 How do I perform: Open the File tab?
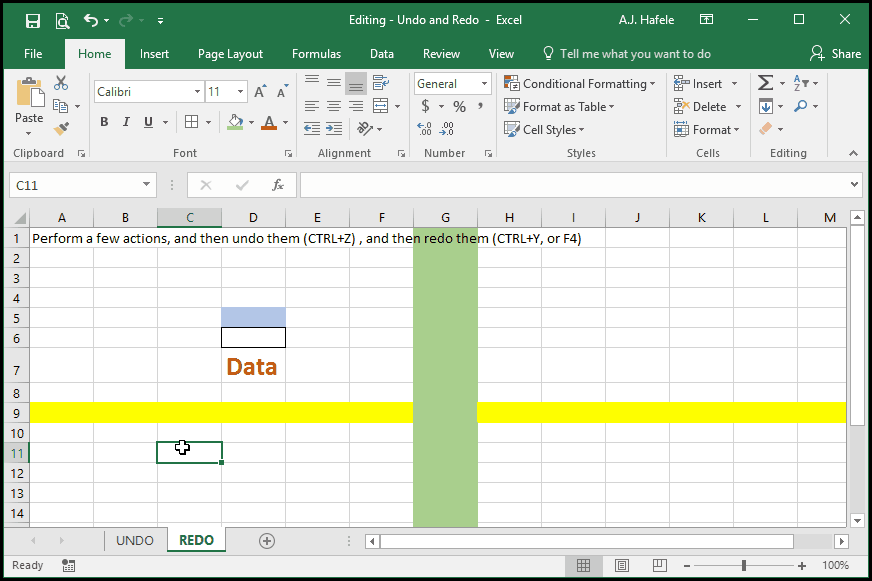(33, 54)
